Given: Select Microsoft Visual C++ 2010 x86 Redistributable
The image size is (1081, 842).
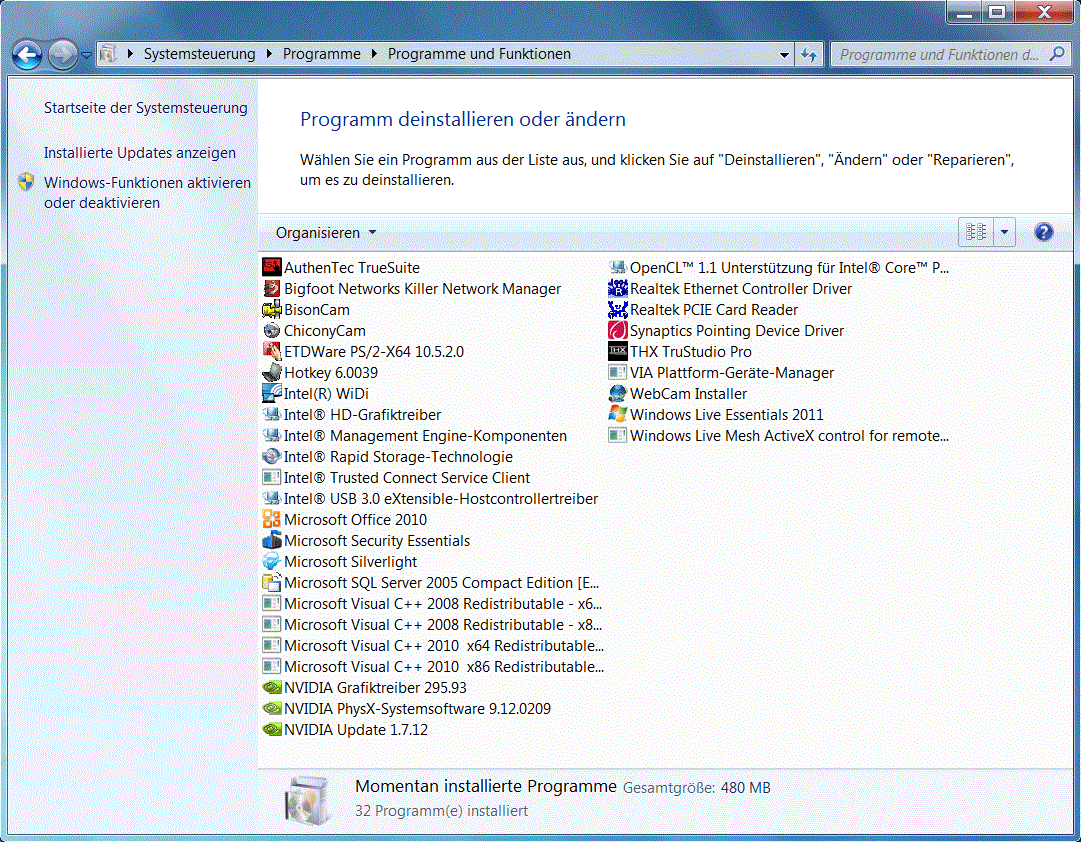Looking at the screenshot, I should pyautogui.click(x=434, y=667).
